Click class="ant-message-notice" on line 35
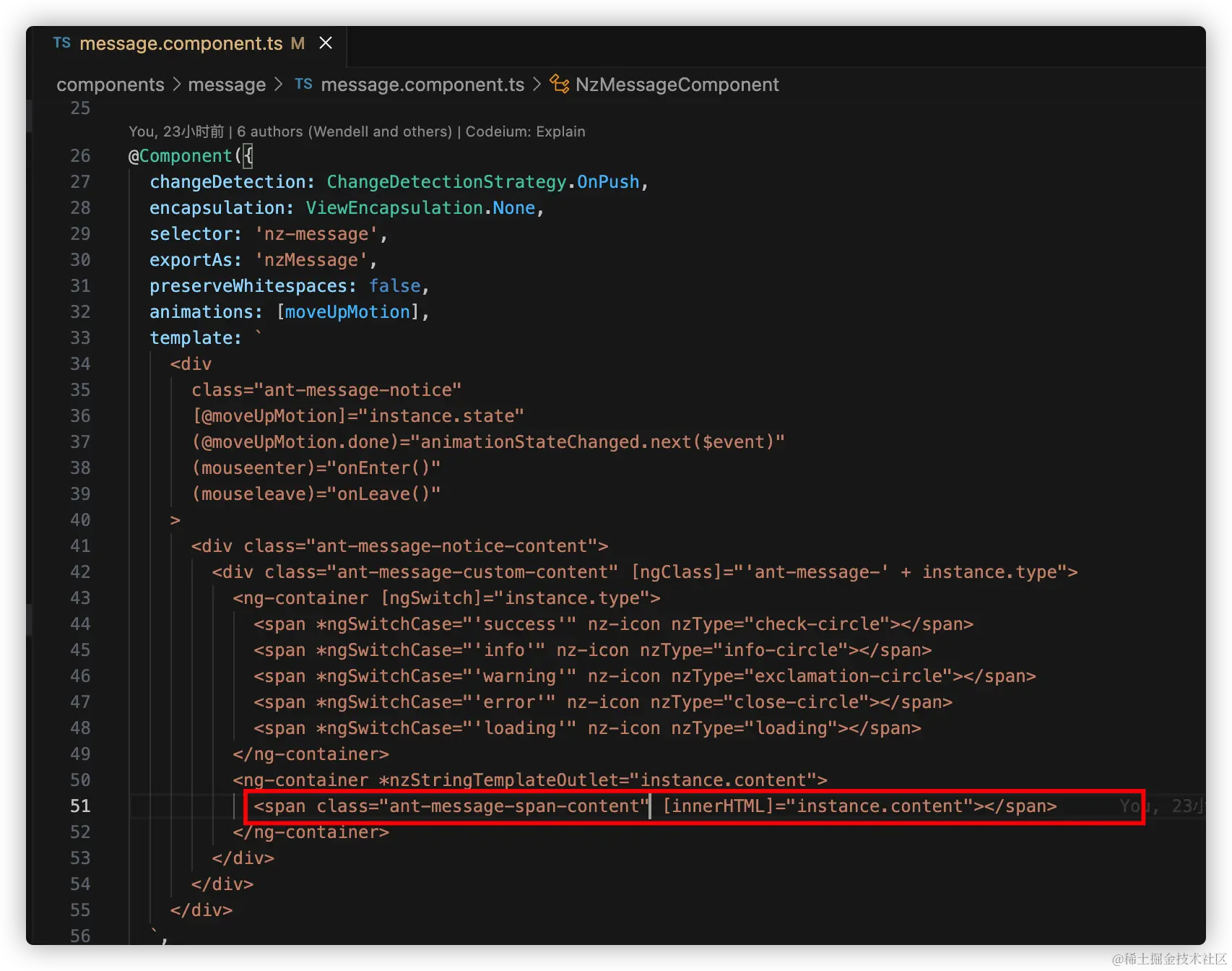 [x=326, y=390]
